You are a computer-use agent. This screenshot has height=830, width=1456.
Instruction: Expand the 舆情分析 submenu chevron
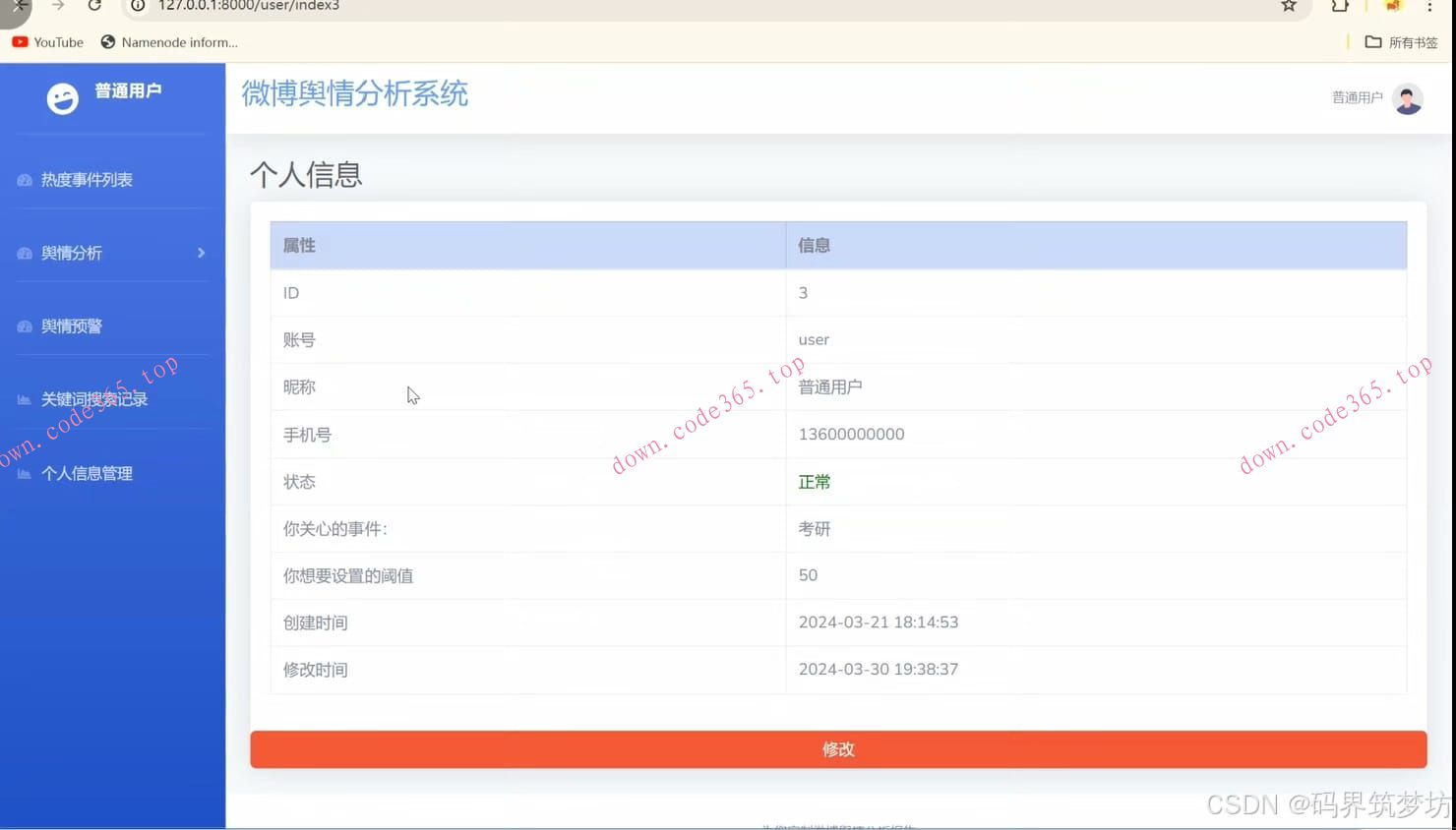pos(201,253)
